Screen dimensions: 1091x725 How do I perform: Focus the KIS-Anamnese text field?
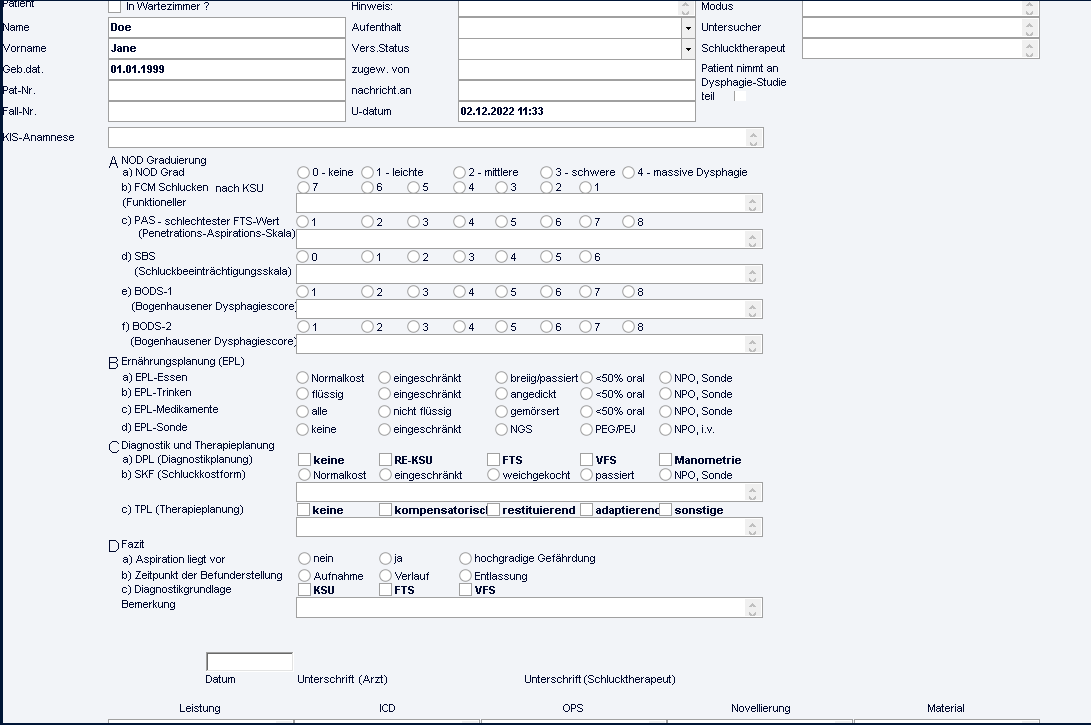click(x=436, y=138)
